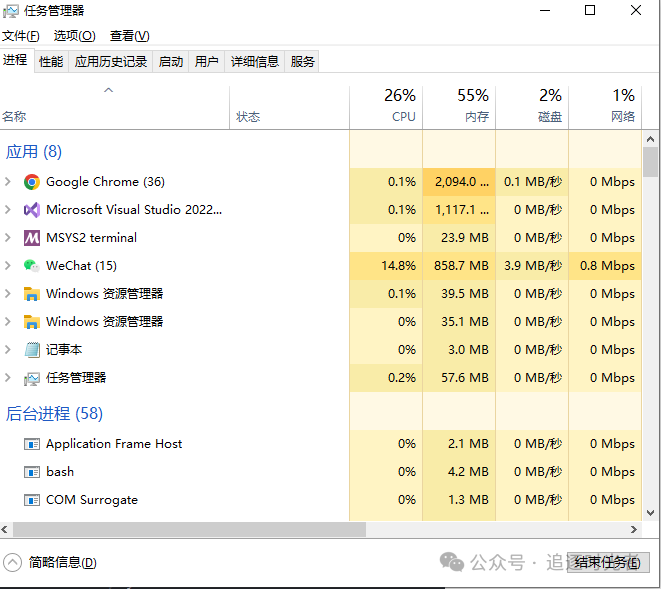Image resolution: width=661 pixels, height=589 pixels.
Task: Click the WeChat process icon
Action: (x=32, y=266)
